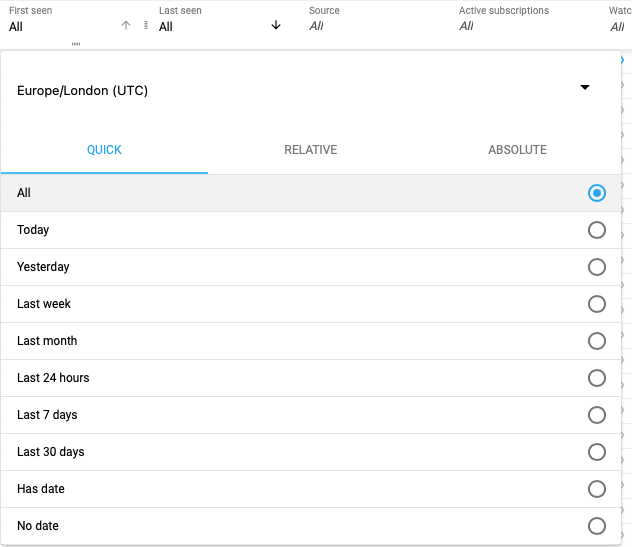Select the No date radio button
The width and height of the screenshot is (632, 547).
[597, 526]
